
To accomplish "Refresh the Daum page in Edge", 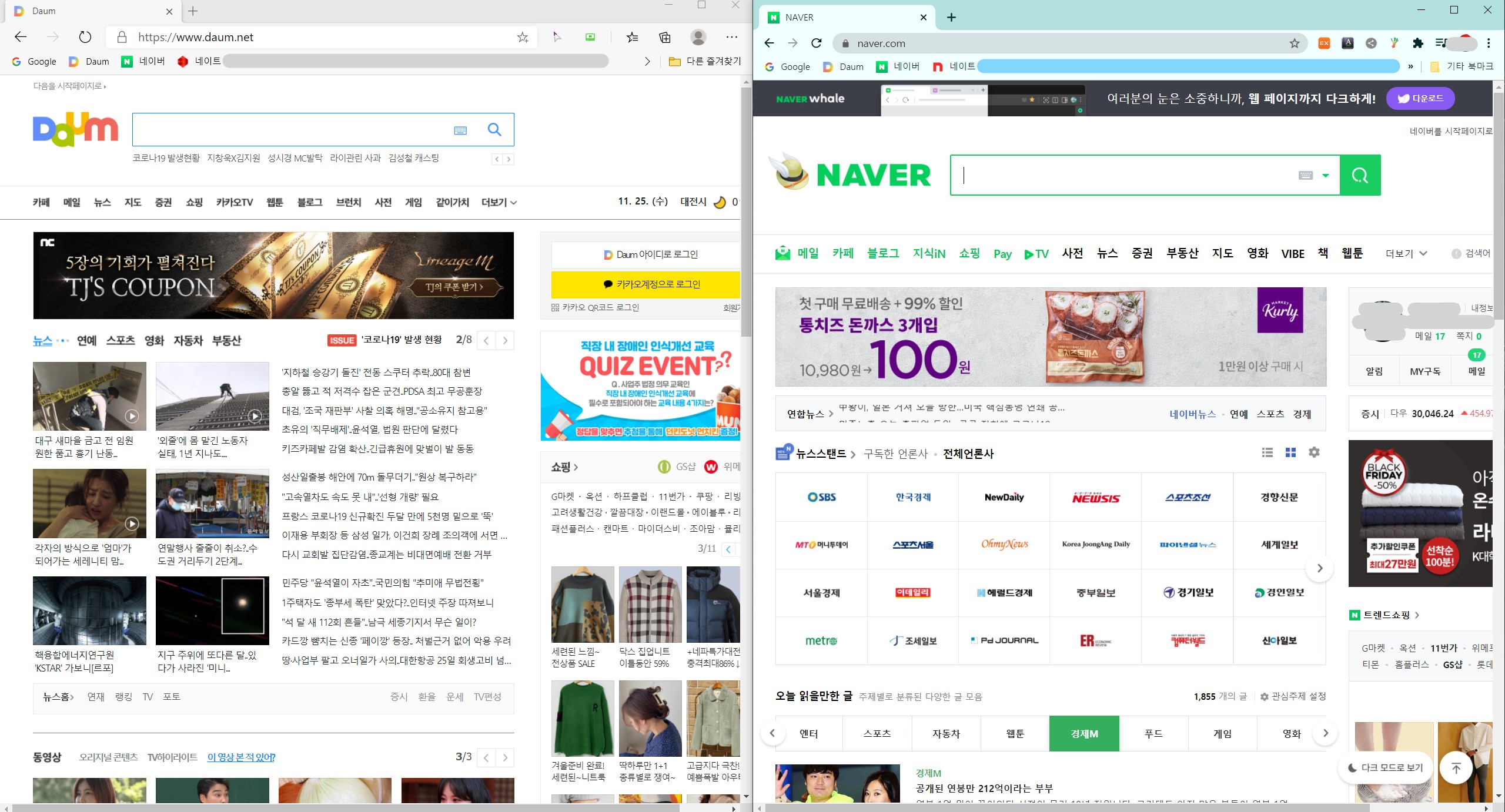I will [x=85, y=37].
